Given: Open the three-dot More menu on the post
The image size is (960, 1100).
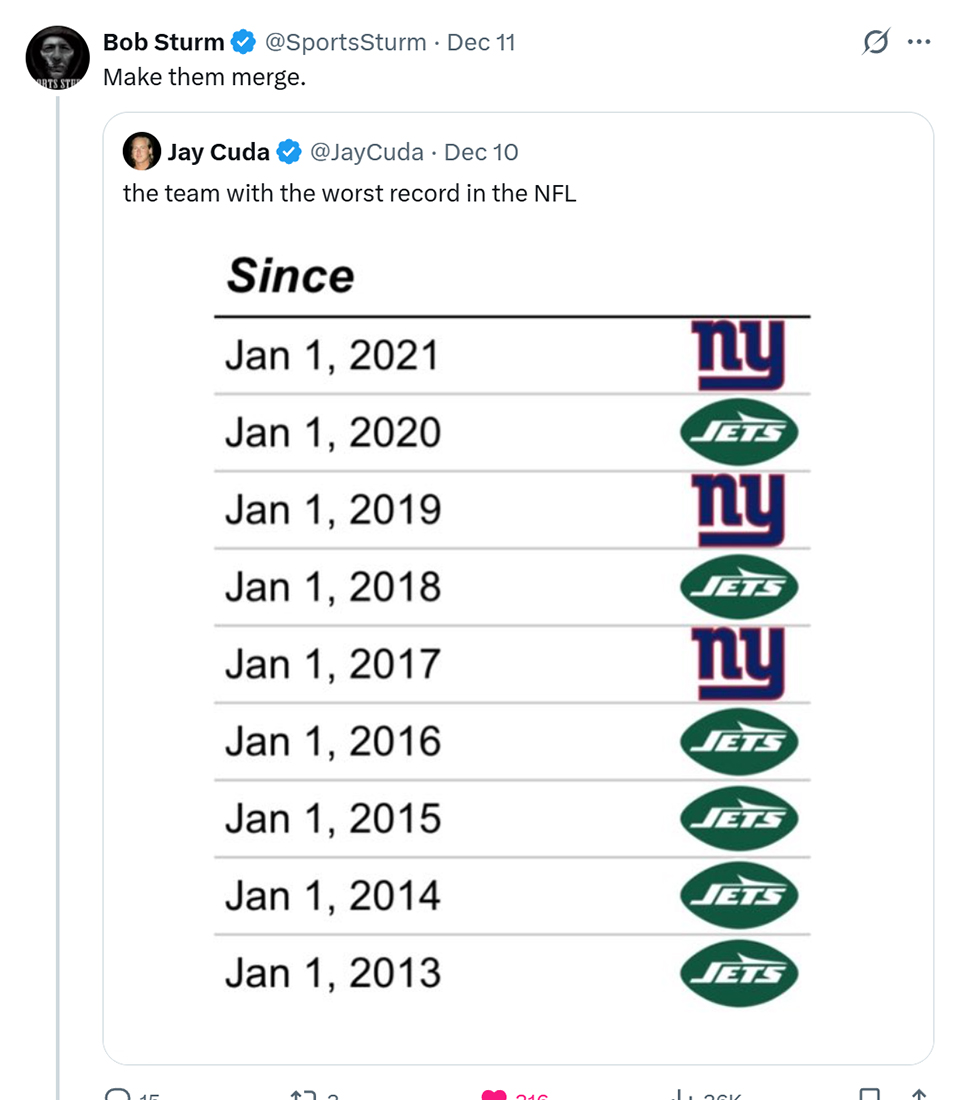Looking at the screenshot, I should pyautogui.click(x=918, y=43).
